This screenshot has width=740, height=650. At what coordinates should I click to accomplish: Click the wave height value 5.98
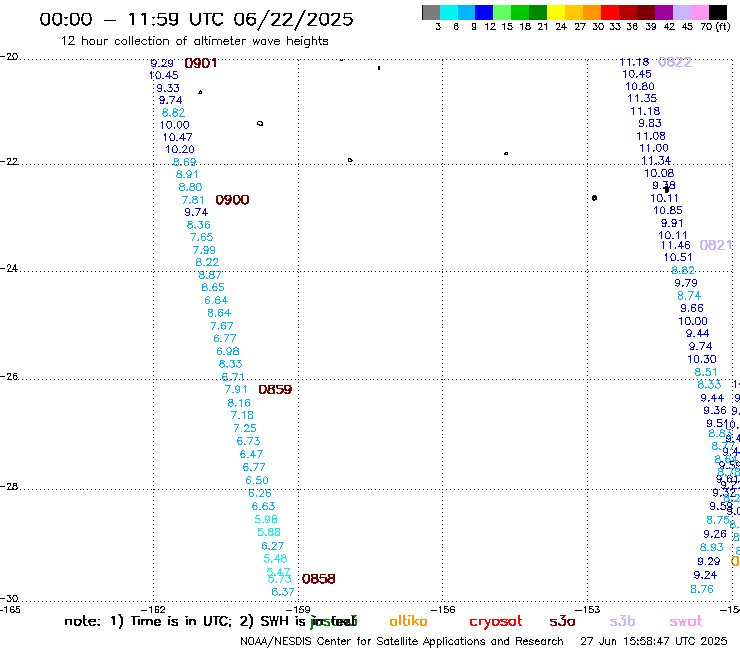[x=266, y=520]
